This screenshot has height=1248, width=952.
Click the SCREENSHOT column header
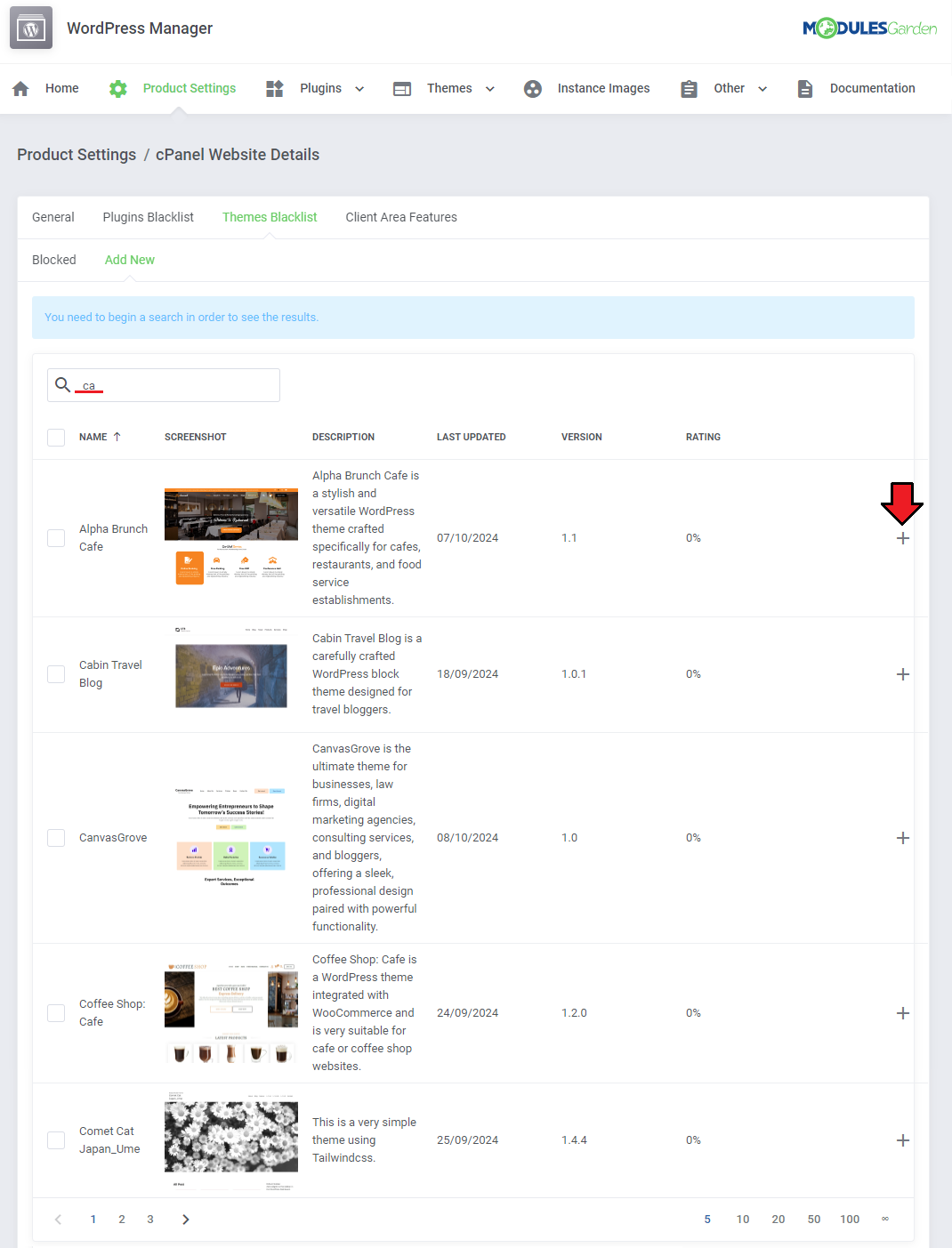196,437
